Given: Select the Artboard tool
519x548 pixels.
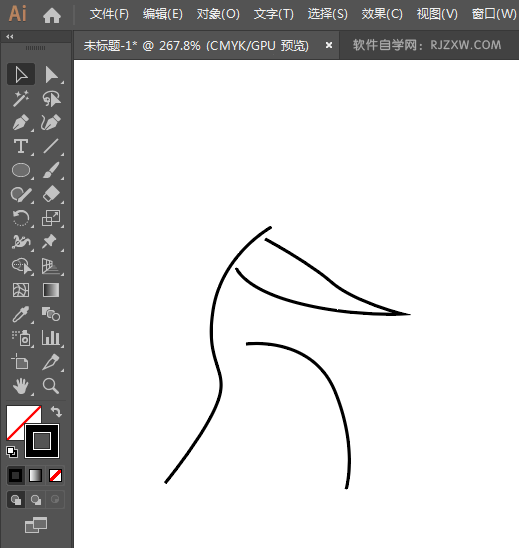Looking at the screenshot, I should 21,362.
